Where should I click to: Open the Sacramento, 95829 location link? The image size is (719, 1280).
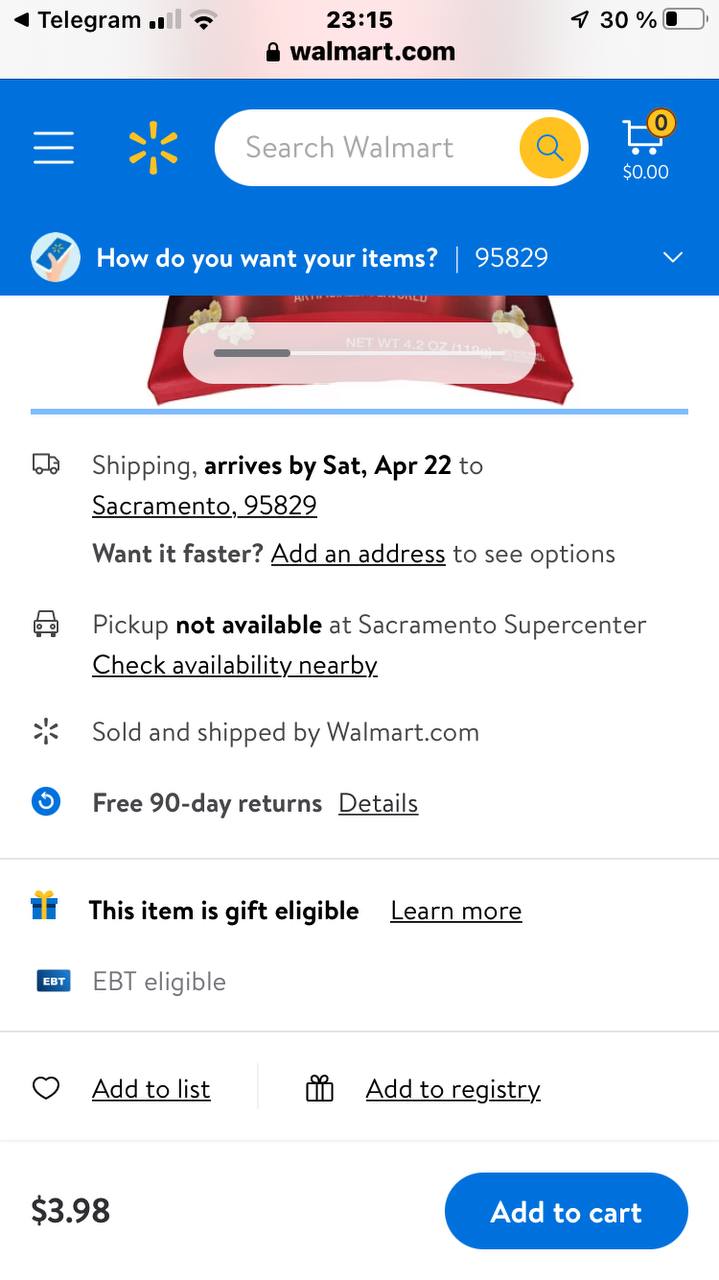(204, 506)
